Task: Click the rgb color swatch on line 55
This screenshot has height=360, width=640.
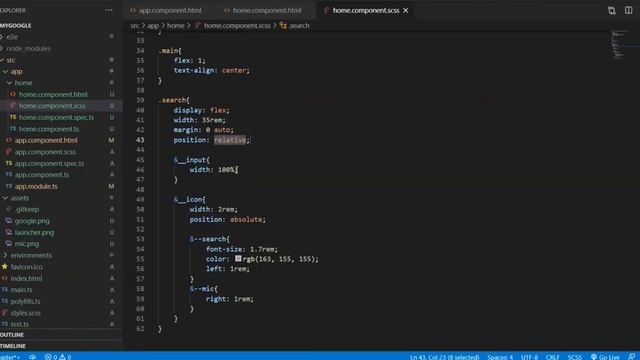Action: click(238, 258)
